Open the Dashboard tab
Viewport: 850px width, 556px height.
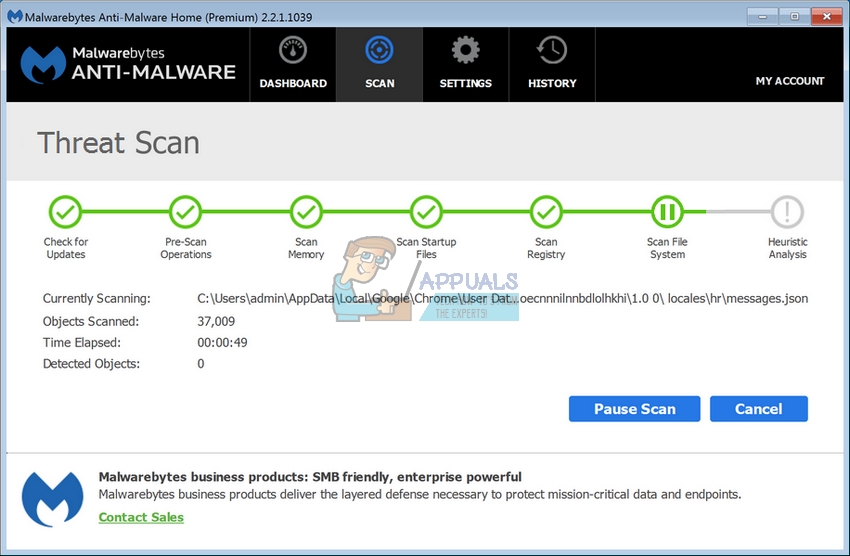click(x=293, y=64)
